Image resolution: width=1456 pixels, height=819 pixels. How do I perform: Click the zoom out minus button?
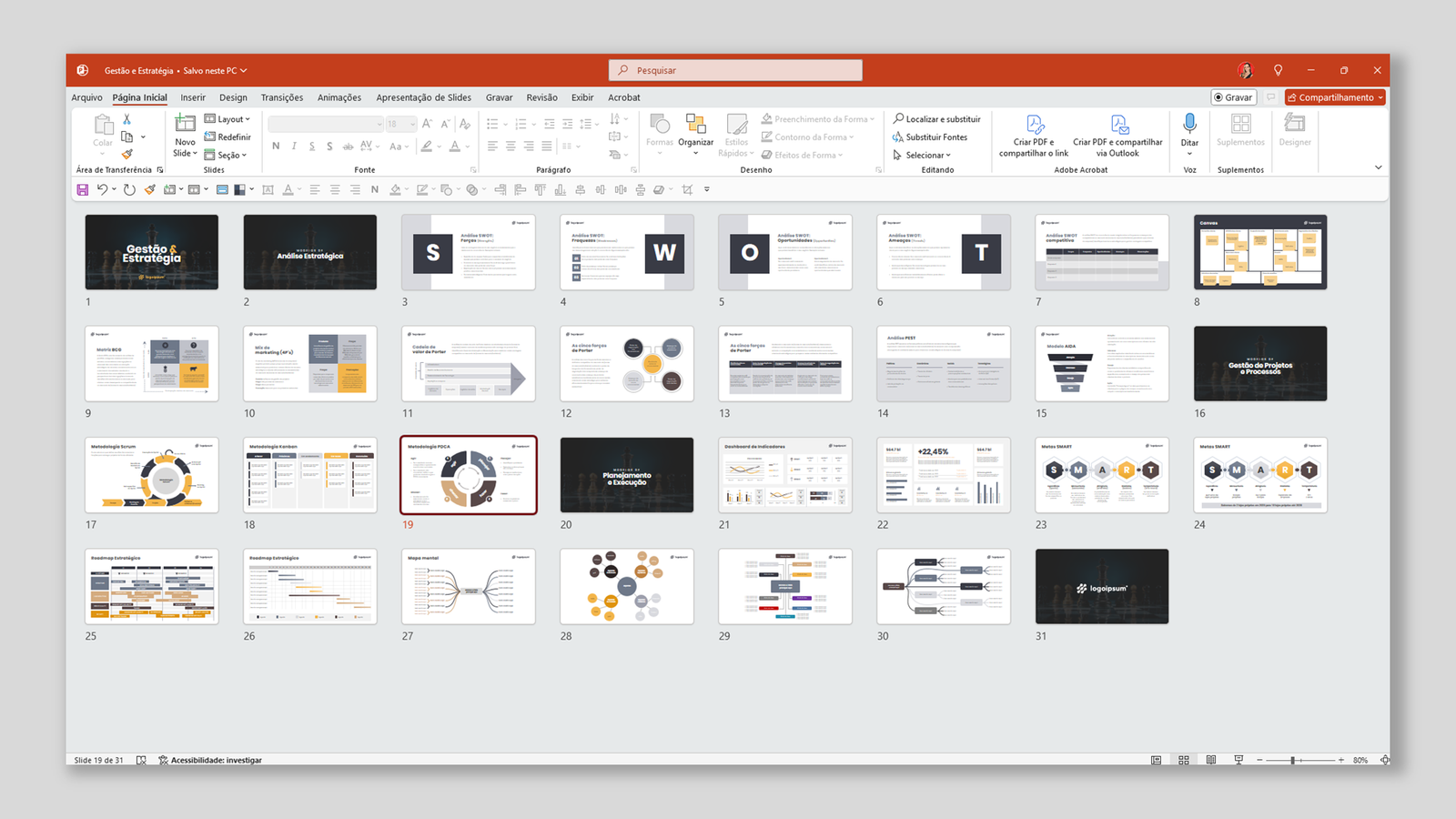pyautogui.click(x=1259, y=760)
